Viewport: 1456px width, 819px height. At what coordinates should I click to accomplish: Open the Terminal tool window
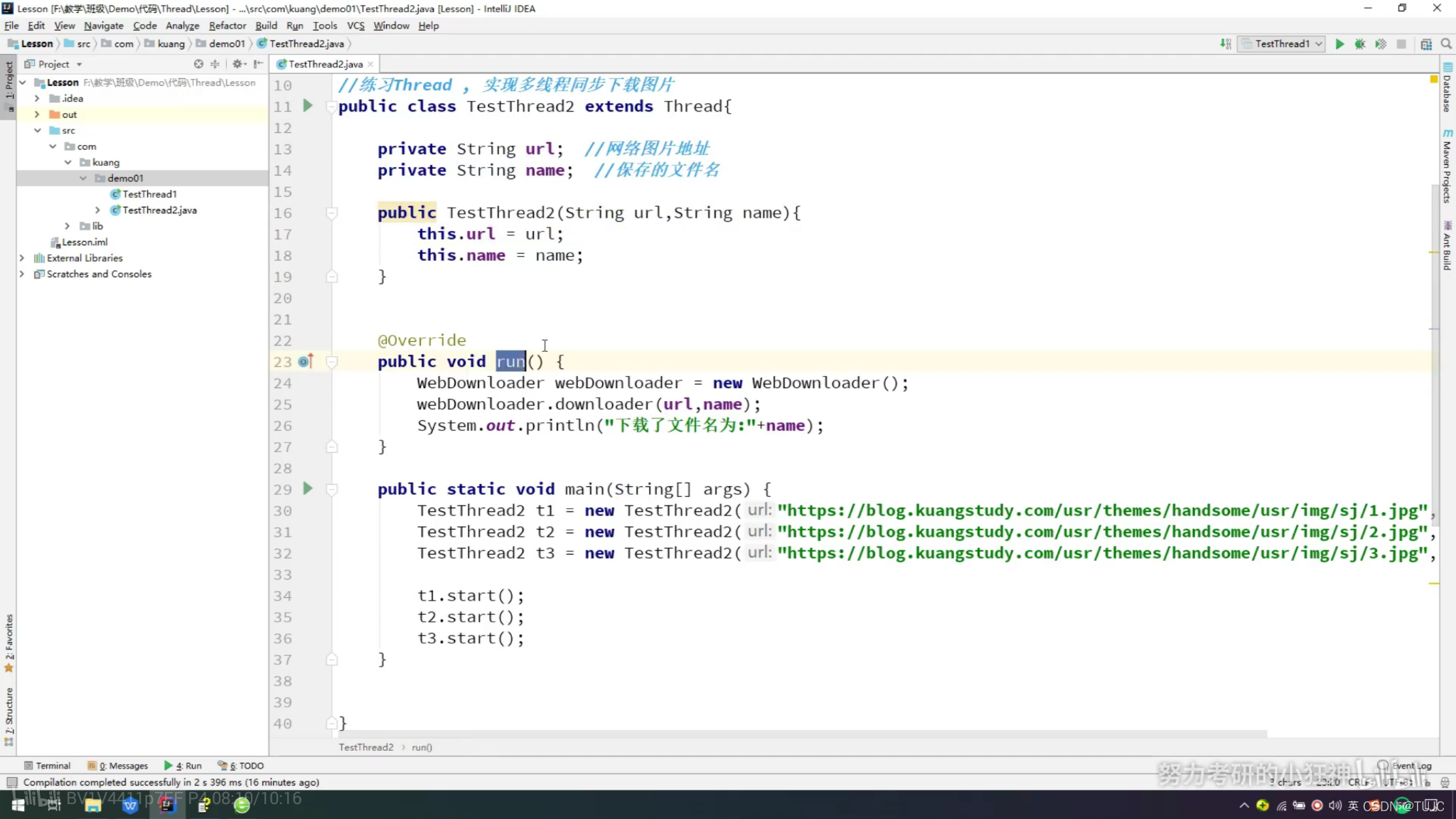pos(47,766)
